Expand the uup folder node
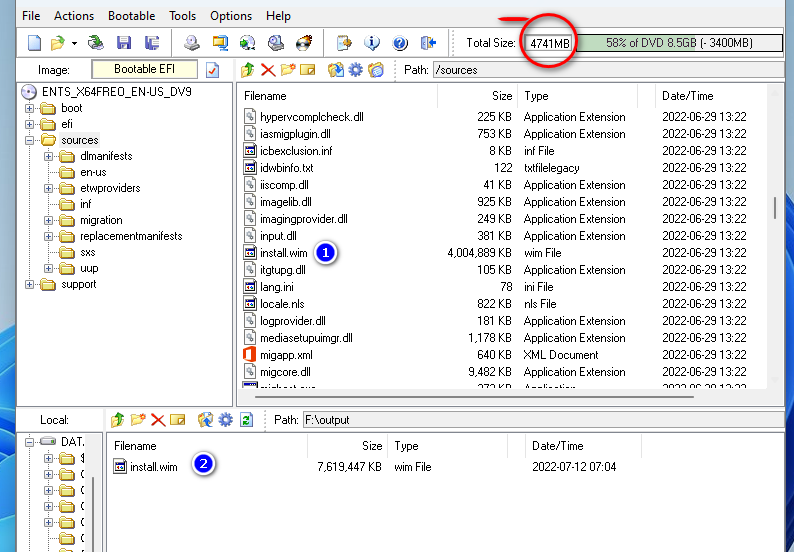This screenshot has height=552, width=794. (x=49, y=268)
